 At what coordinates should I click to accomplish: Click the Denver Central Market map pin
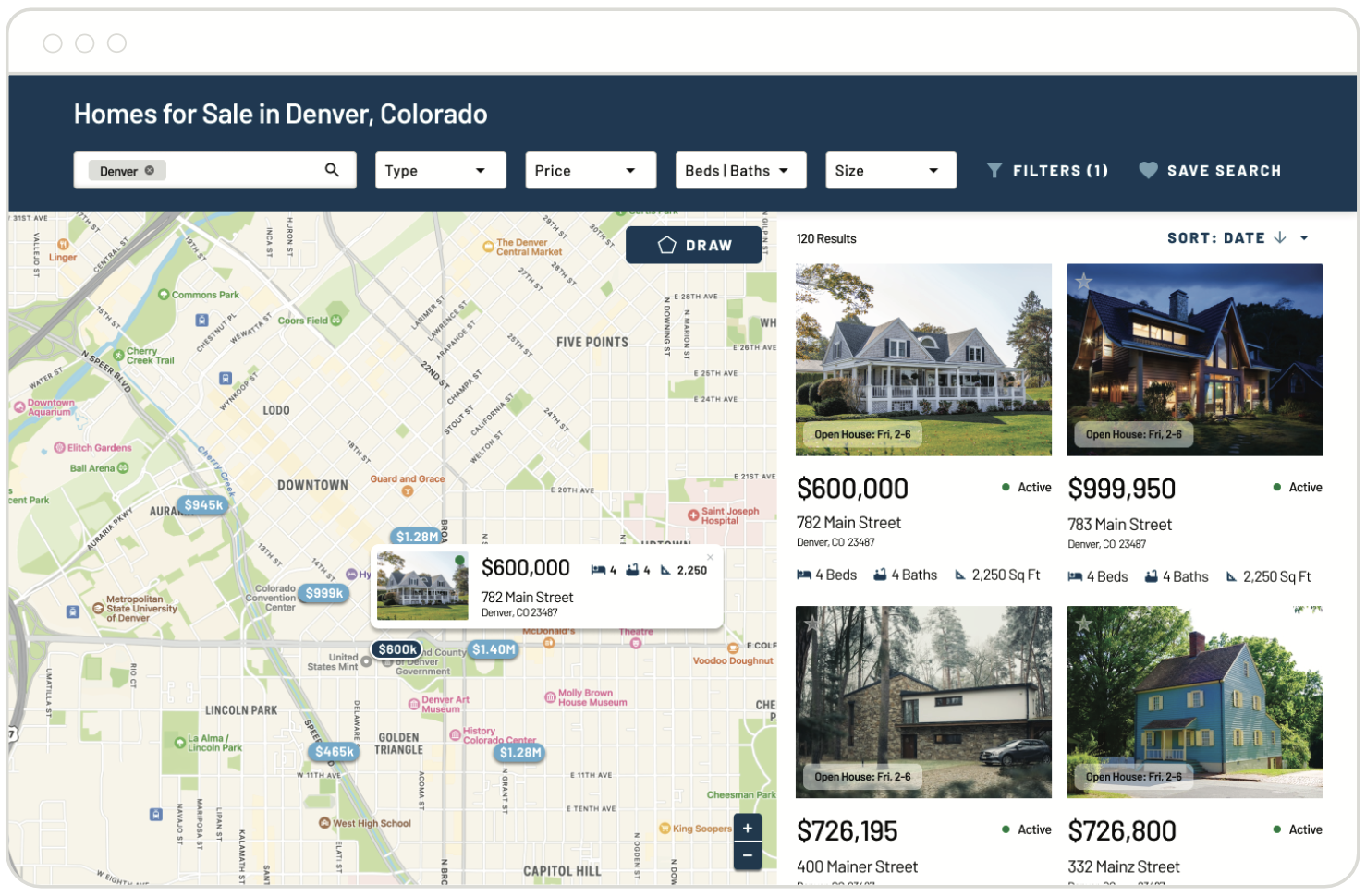(x=488, y=247)
